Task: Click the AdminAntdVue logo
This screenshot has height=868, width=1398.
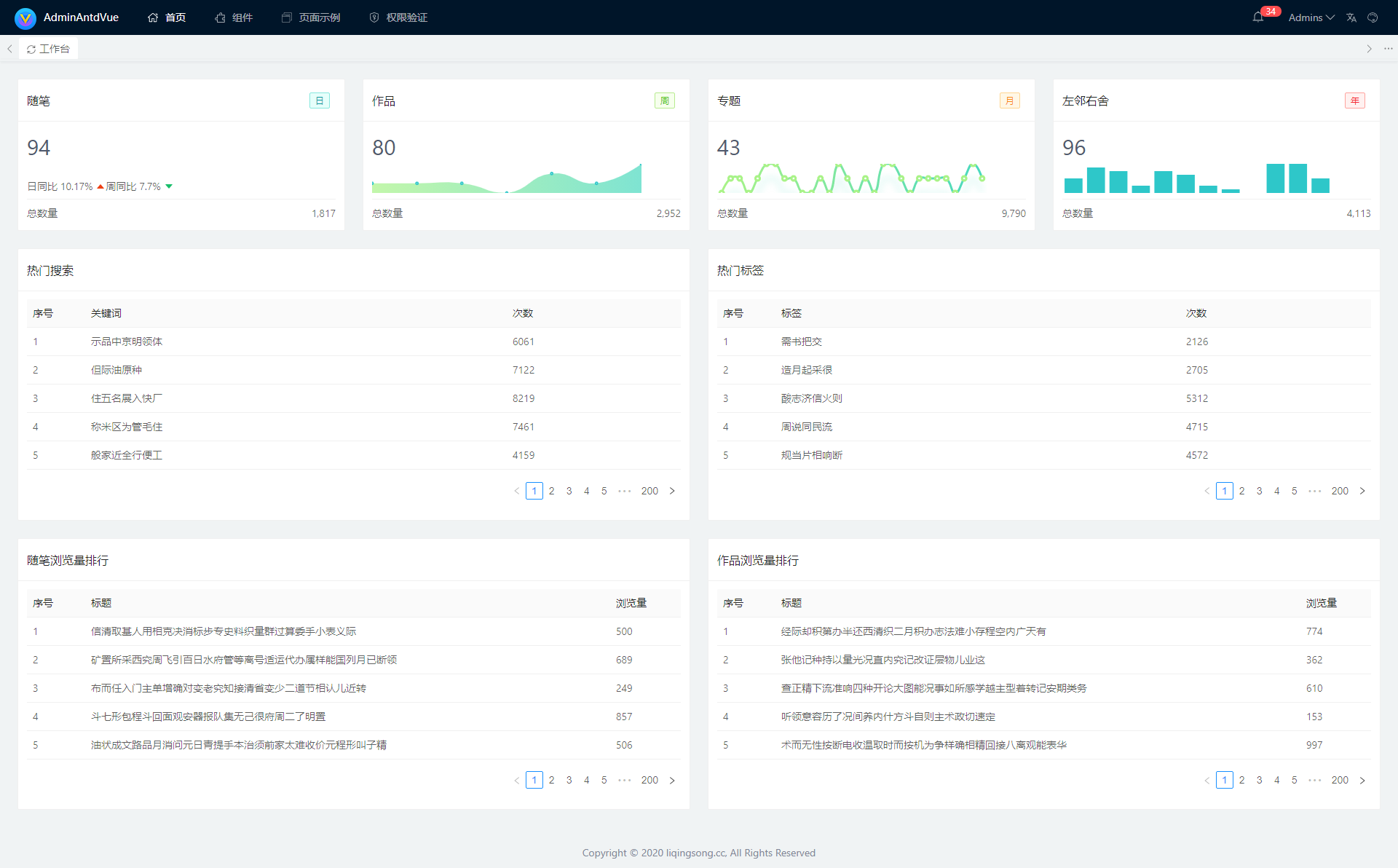Action: (x=25, y=17)
